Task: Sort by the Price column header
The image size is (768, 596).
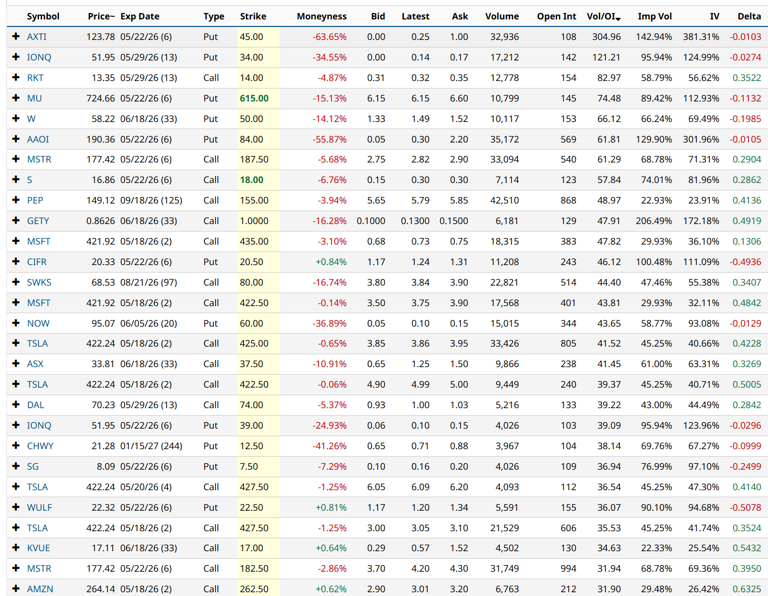Action: 101,16
